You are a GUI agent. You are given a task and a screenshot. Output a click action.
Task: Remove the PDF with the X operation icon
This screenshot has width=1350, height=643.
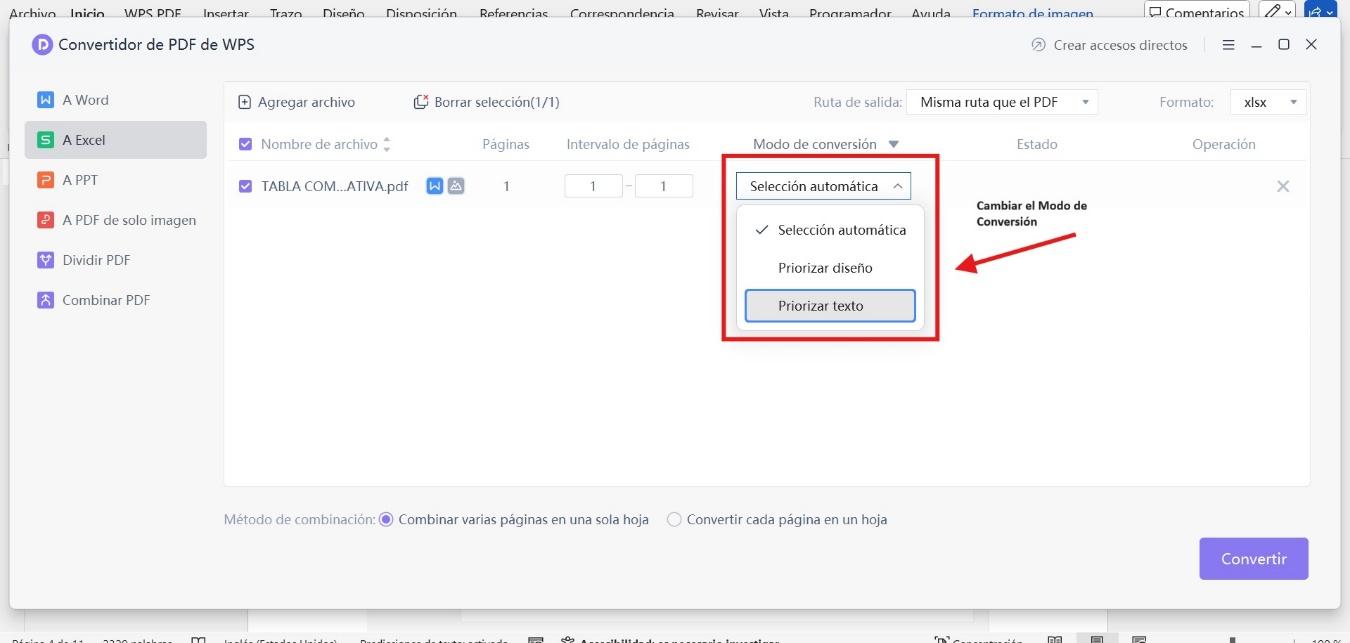pyautogui.click(x=1283, y=186)
